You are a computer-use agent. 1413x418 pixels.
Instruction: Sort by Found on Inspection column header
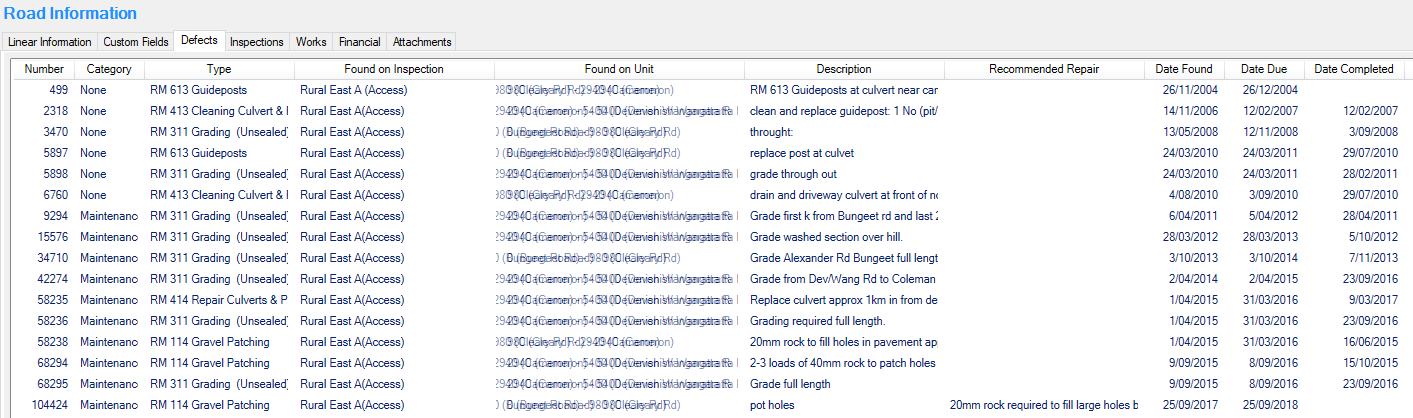click(x=394, y=69)
